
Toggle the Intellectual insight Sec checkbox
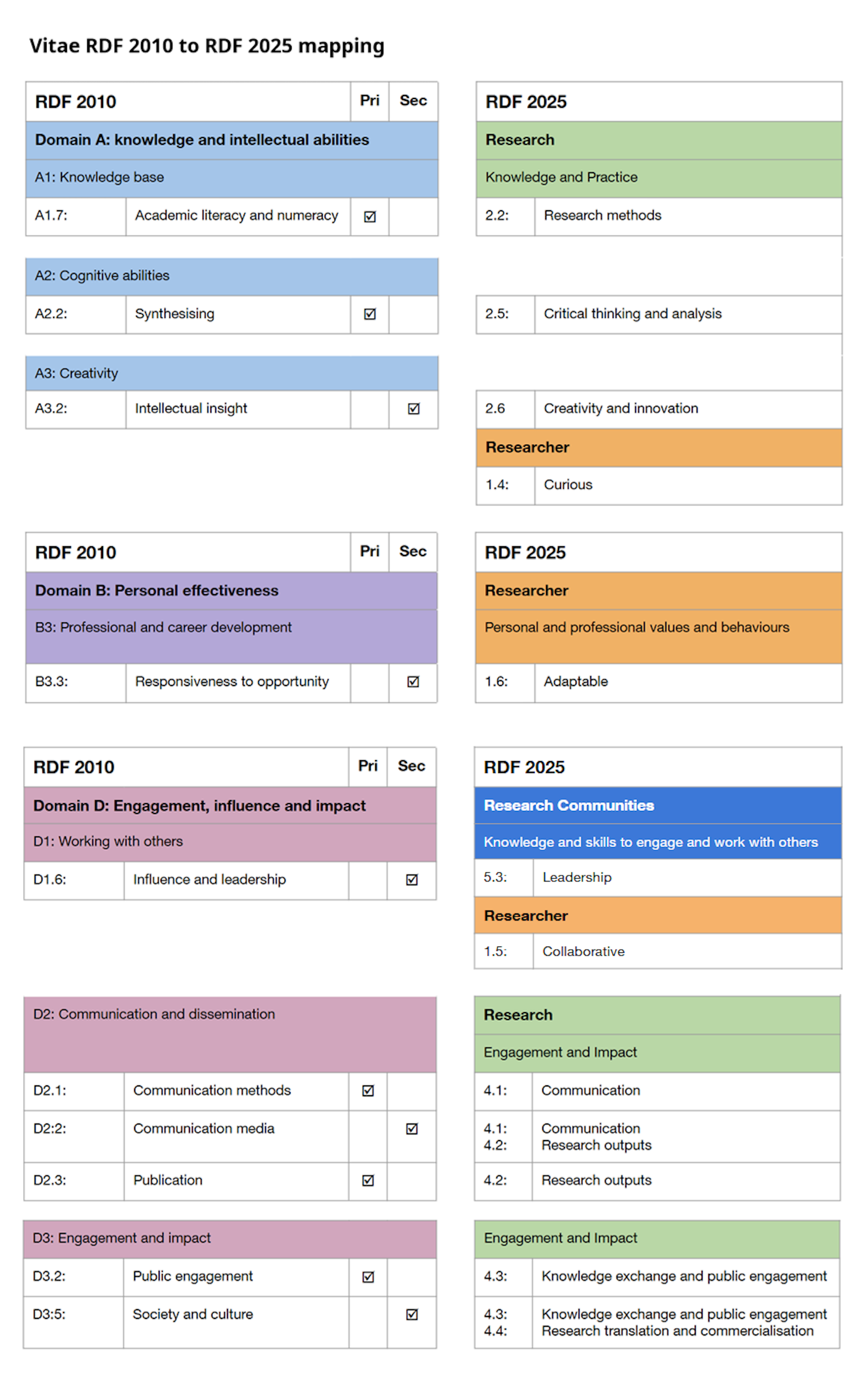(x=413, y=408)
